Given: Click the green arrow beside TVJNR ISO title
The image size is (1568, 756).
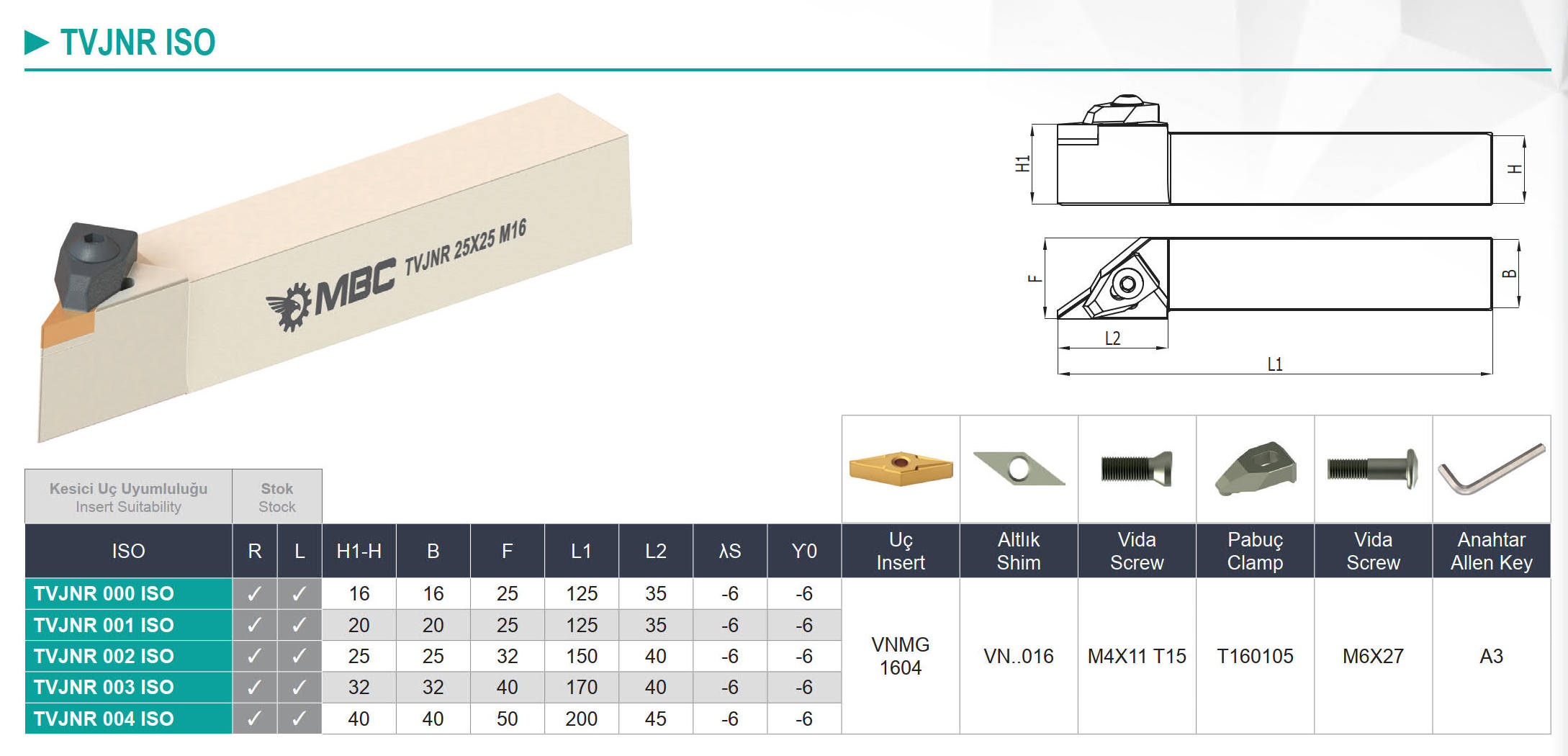Looking at the screenshot, I should (36, 42).
